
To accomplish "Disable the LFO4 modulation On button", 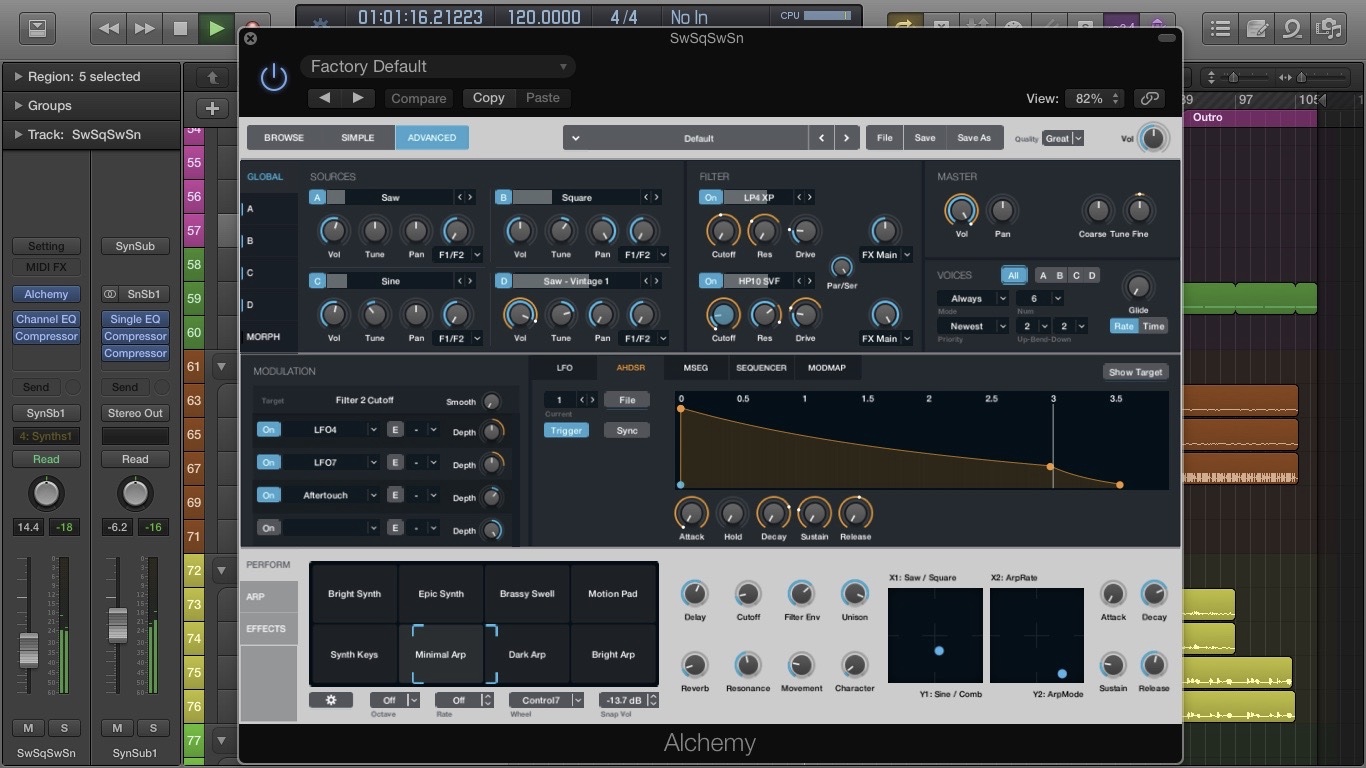I will 268,430.
